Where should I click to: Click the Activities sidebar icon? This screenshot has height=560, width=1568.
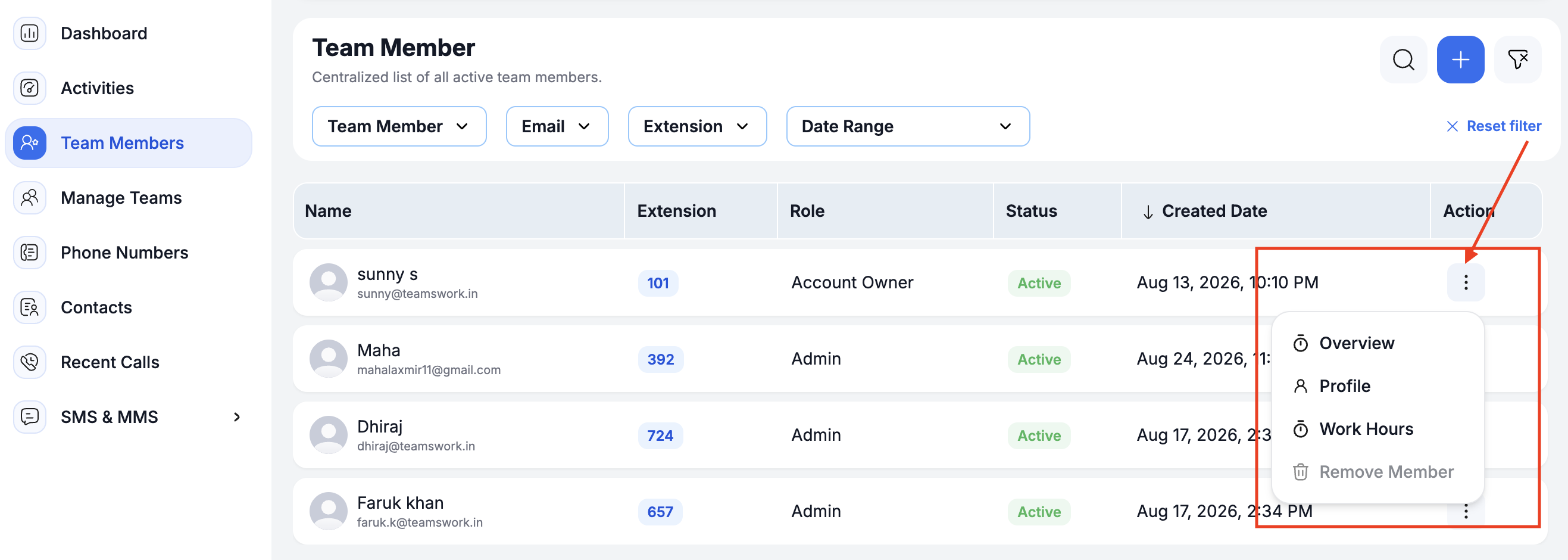[29, 88]
